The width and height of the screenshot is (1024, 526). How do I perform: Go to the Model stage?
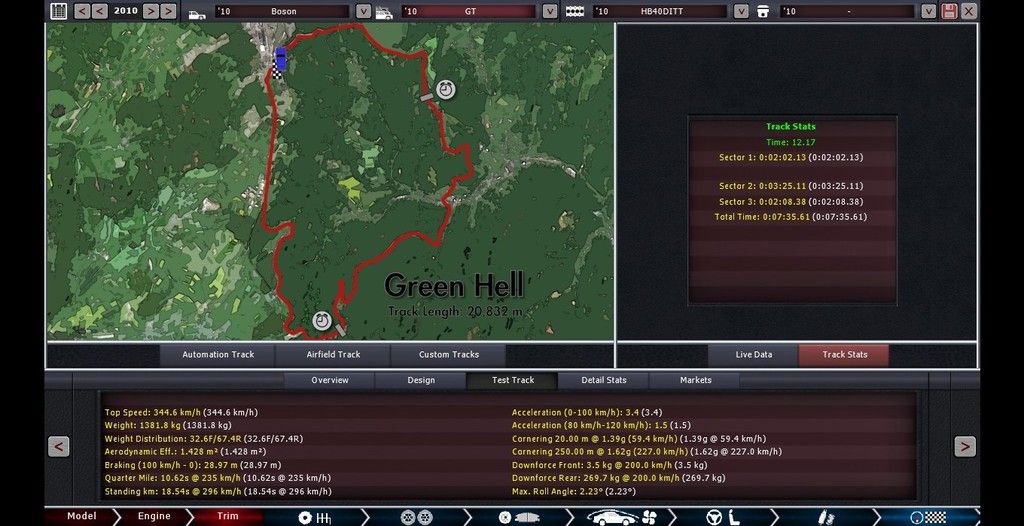(81, 517)
